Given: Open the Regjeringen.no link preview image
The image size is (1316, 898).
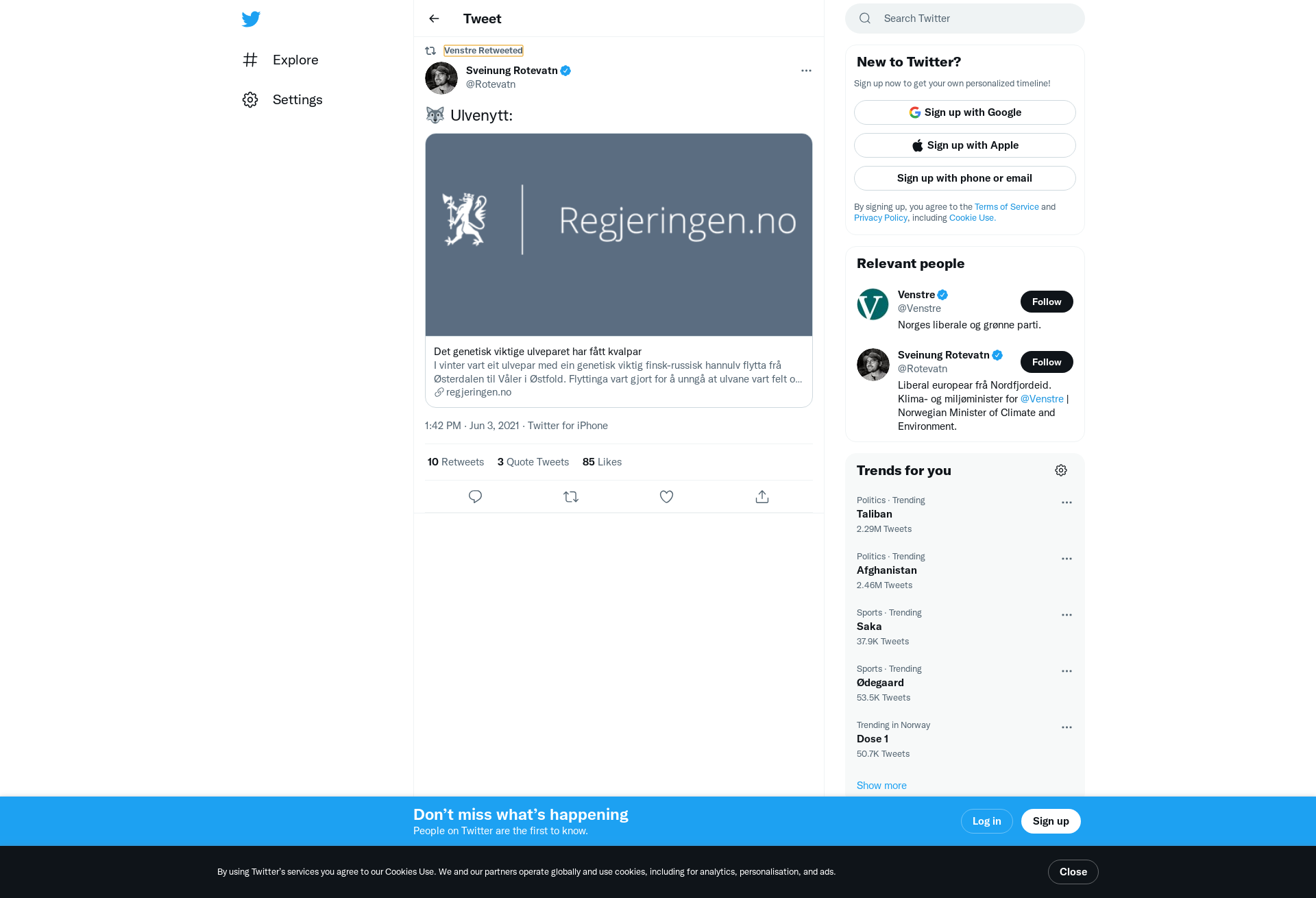Looking at the screenshot, I should tap(619, 234).
